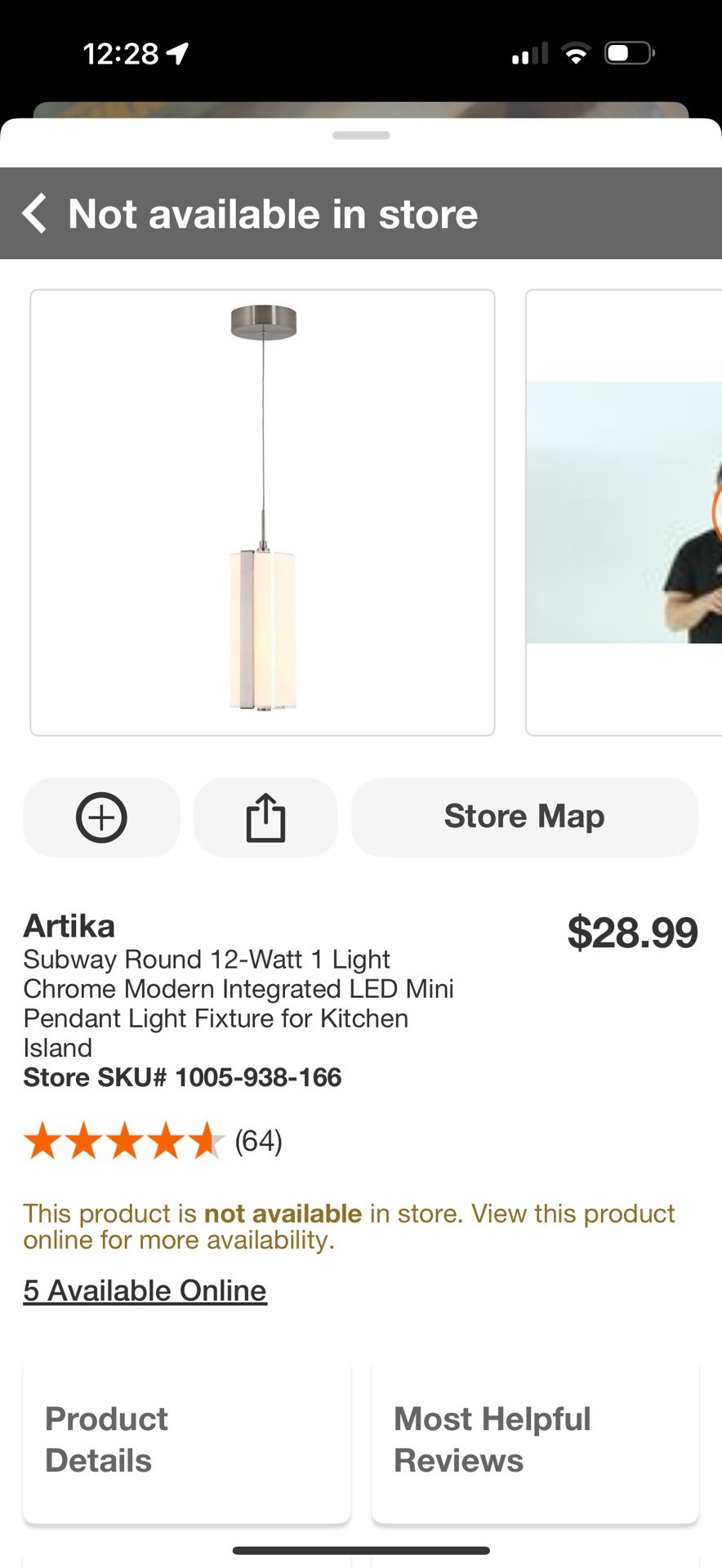
Task: Tap the sheet drag handle
Action: tap(361, 136)
